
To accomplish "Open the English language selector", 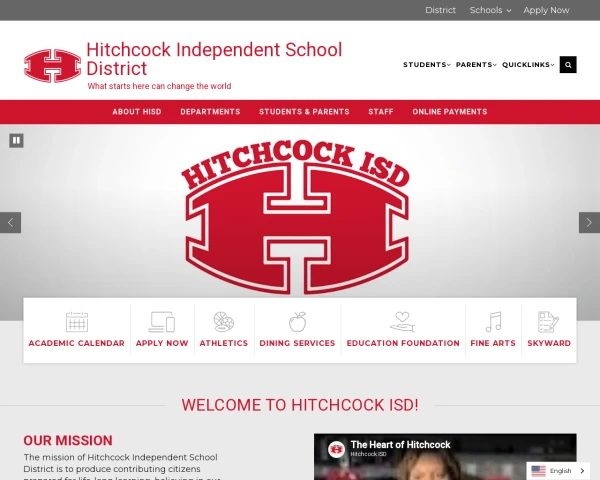I will 558,471.
